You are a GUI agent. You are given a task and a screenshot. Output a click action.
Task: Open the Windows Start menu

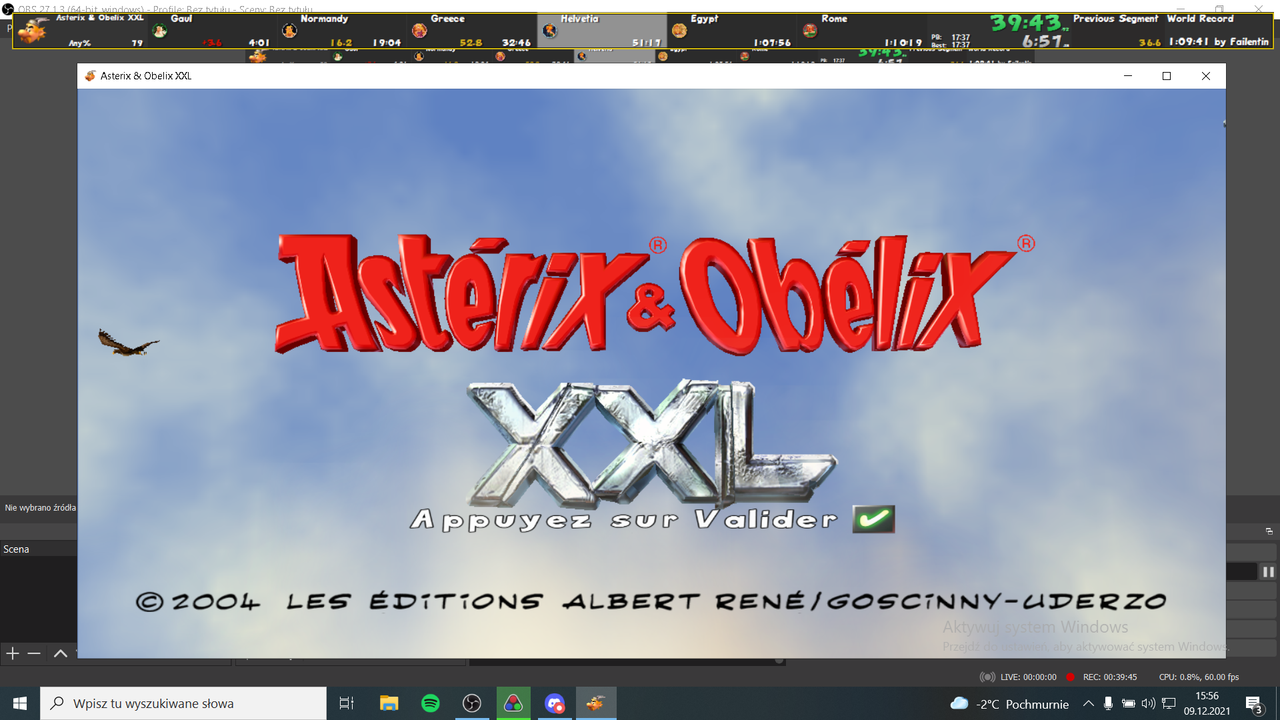(20, 703)
